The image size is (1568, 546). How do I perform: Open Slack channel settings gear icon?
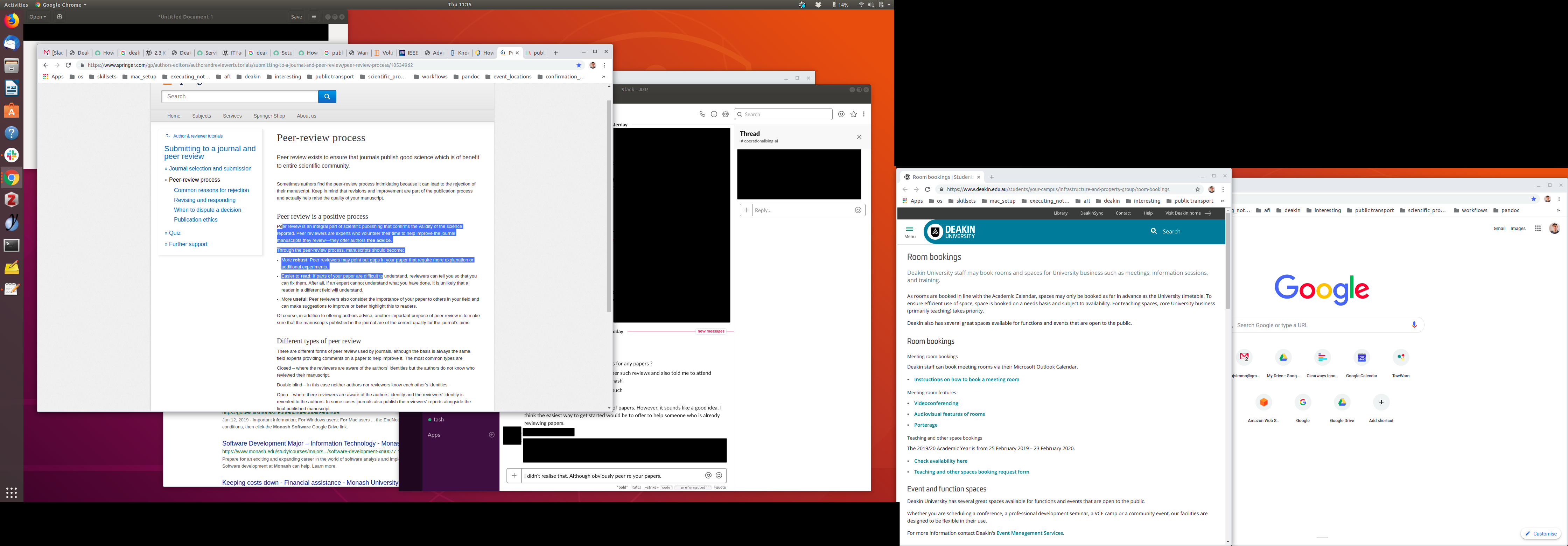click(x=725, y=114)
